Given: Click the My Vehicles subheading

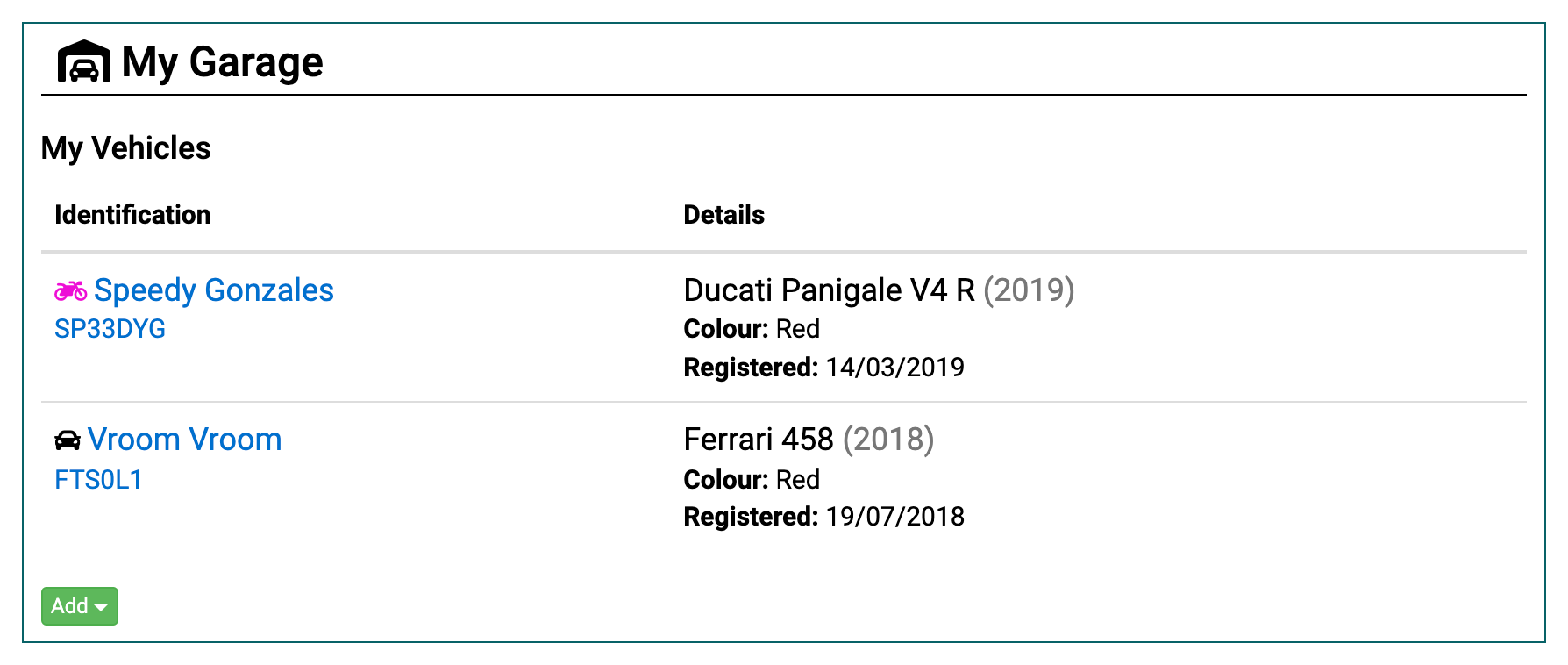Looking at the screenshot, I should point(126,148).
